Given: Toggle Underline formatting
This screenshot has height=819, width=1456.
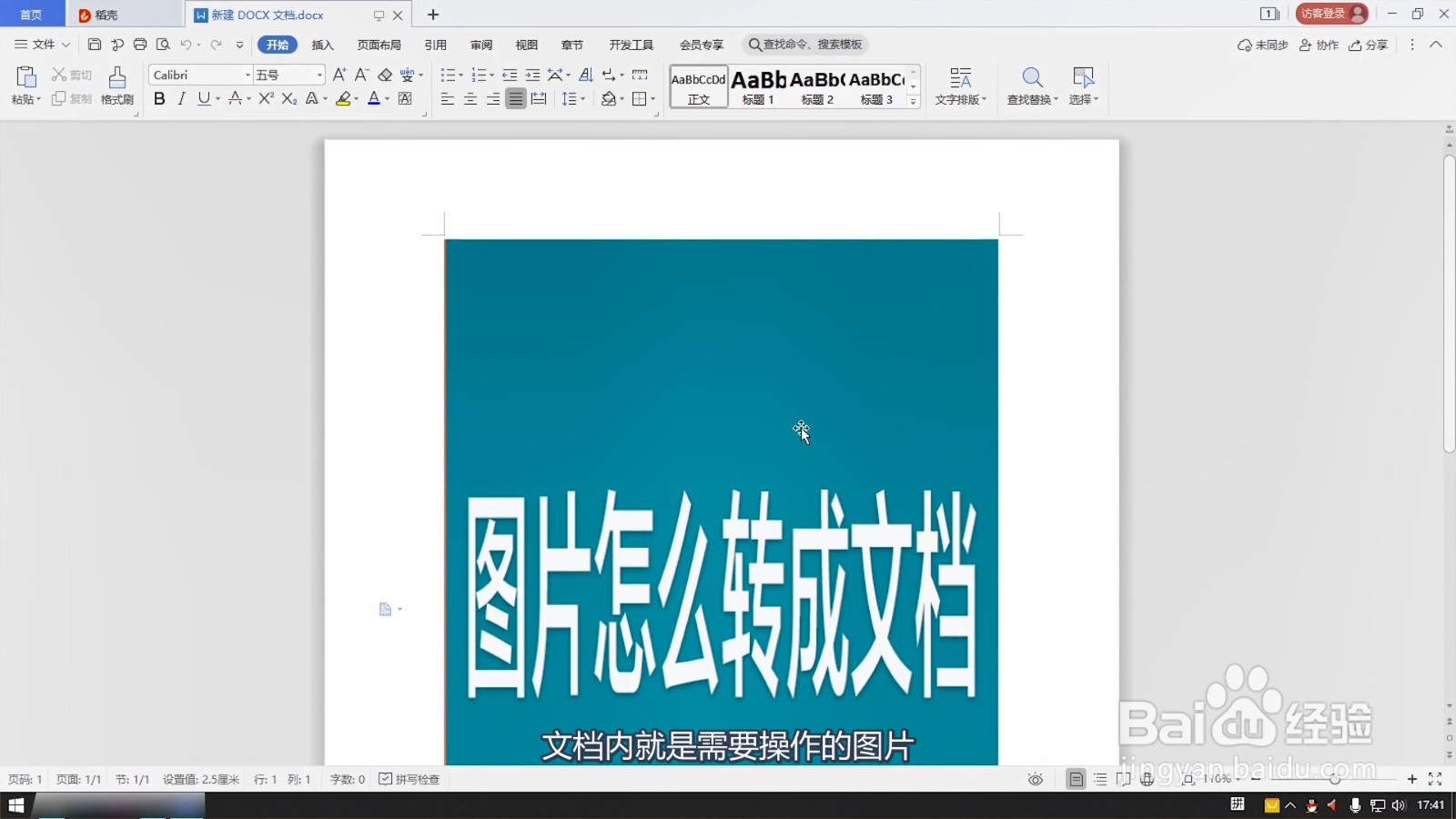Looking at the screenshot, I should pyautogui.click(x=203, y=98).
